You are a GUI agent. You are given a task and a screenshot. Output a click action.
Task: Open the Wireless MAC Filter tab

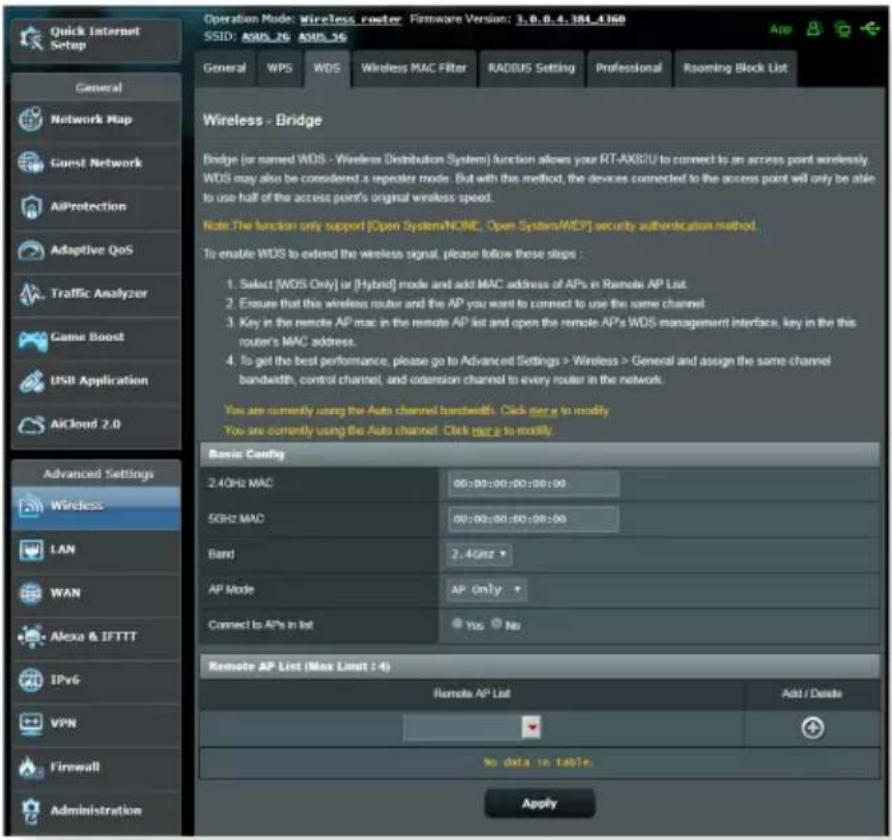pos(414,68)
